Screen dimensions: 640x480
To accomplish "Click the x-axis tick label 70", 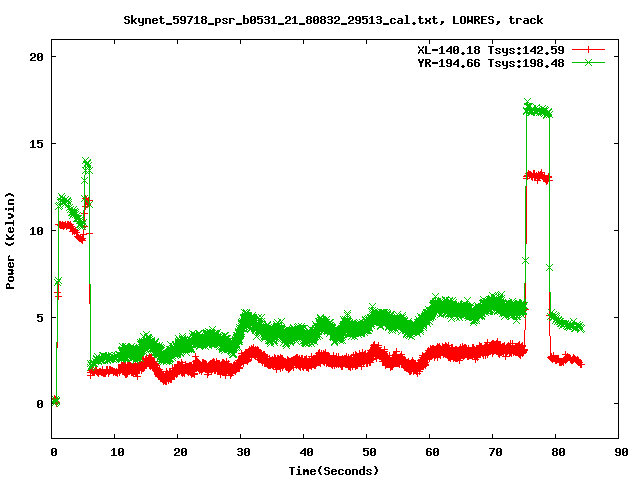I will 495,452.
